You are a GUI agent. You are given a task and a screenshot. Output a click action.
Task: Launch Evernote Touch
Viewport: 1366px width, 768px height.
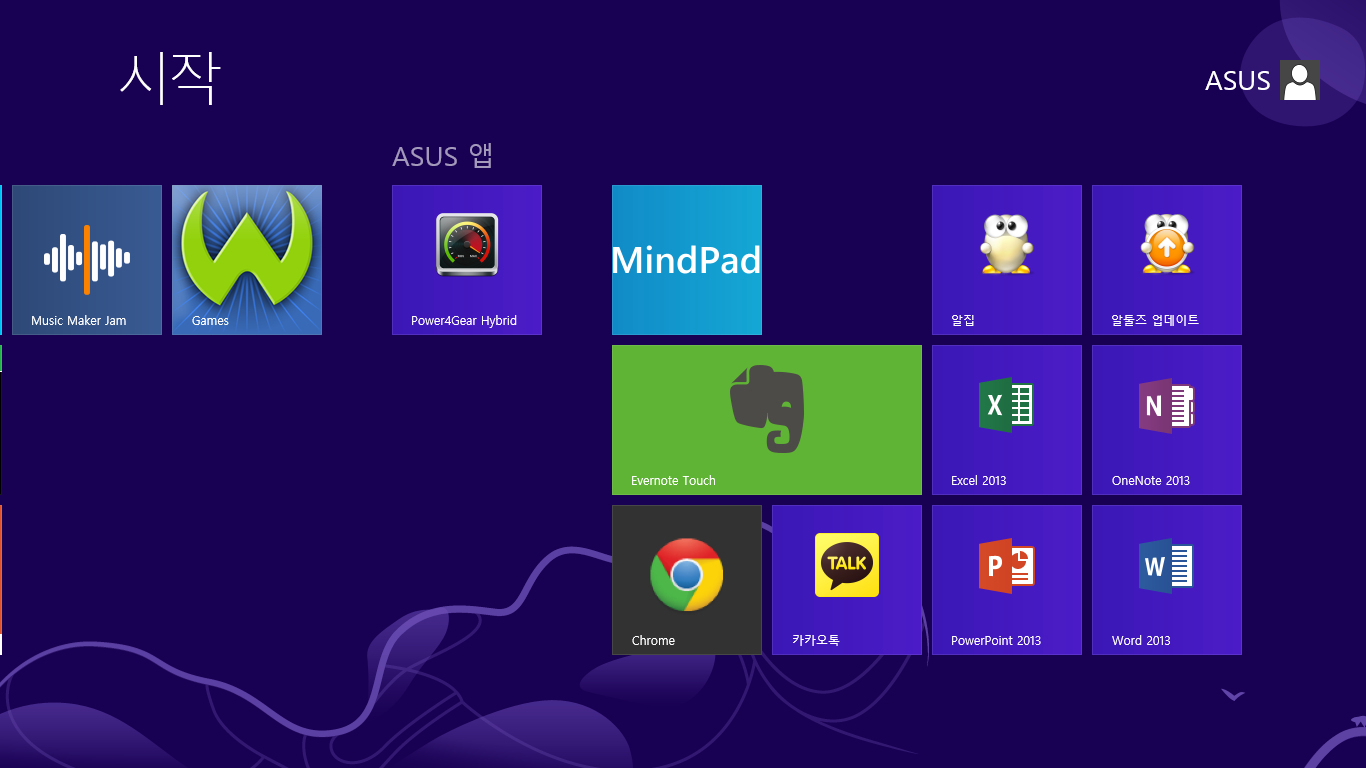pyautogui.click(x=767, y=420)
